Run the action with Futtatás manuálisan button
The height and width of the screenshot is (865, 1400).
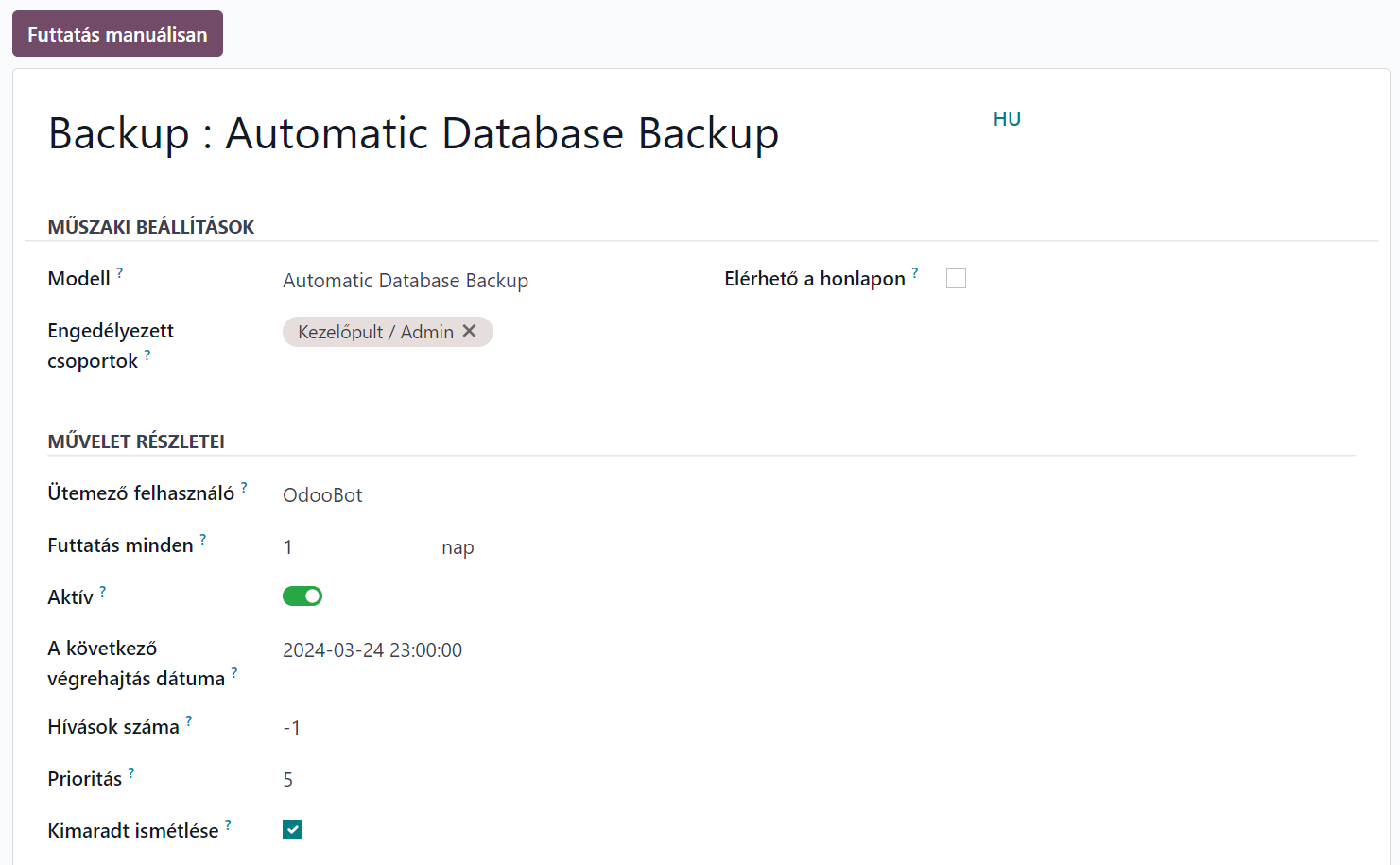click(x=117, y=34)
